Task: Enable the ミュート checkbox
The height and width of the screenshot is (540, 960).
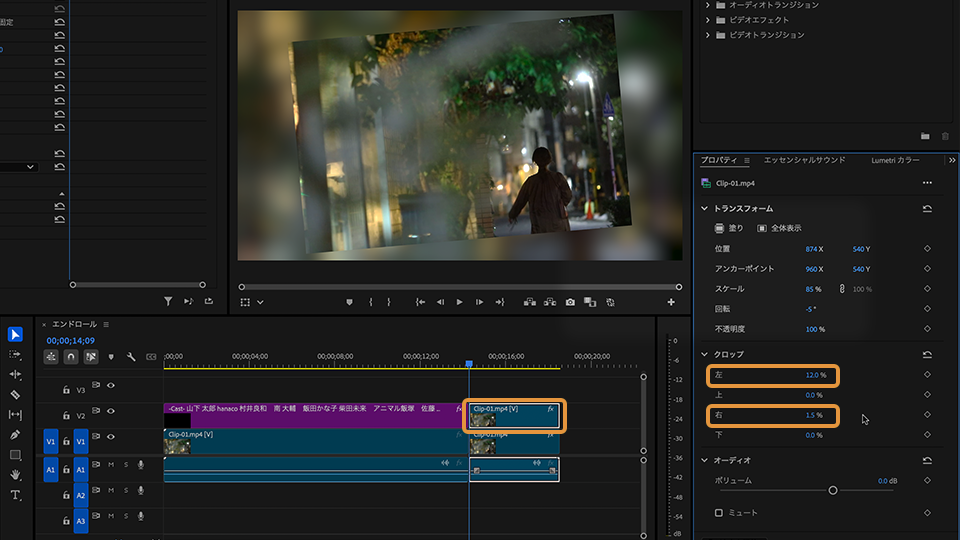Action: point(718,513)
